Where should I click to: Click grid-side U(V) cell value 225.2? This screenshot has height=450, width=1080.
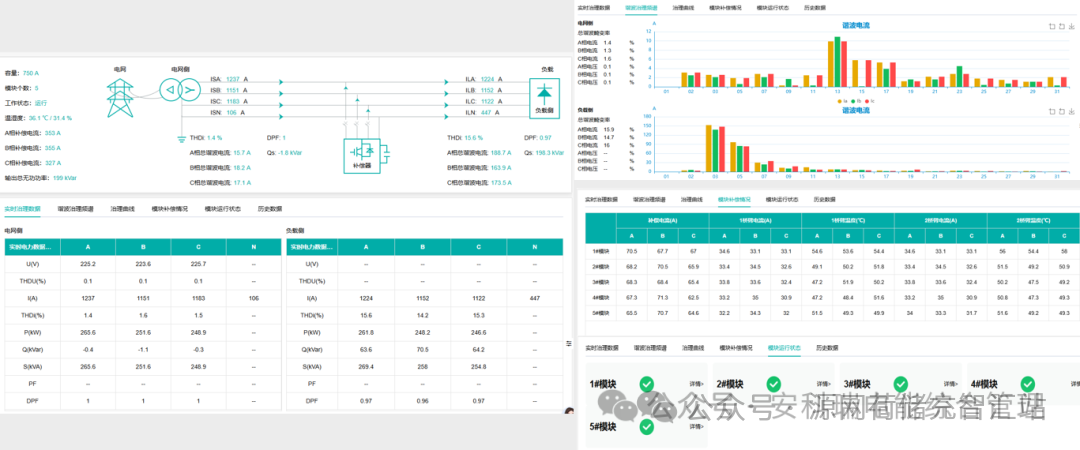coord(87,263)
